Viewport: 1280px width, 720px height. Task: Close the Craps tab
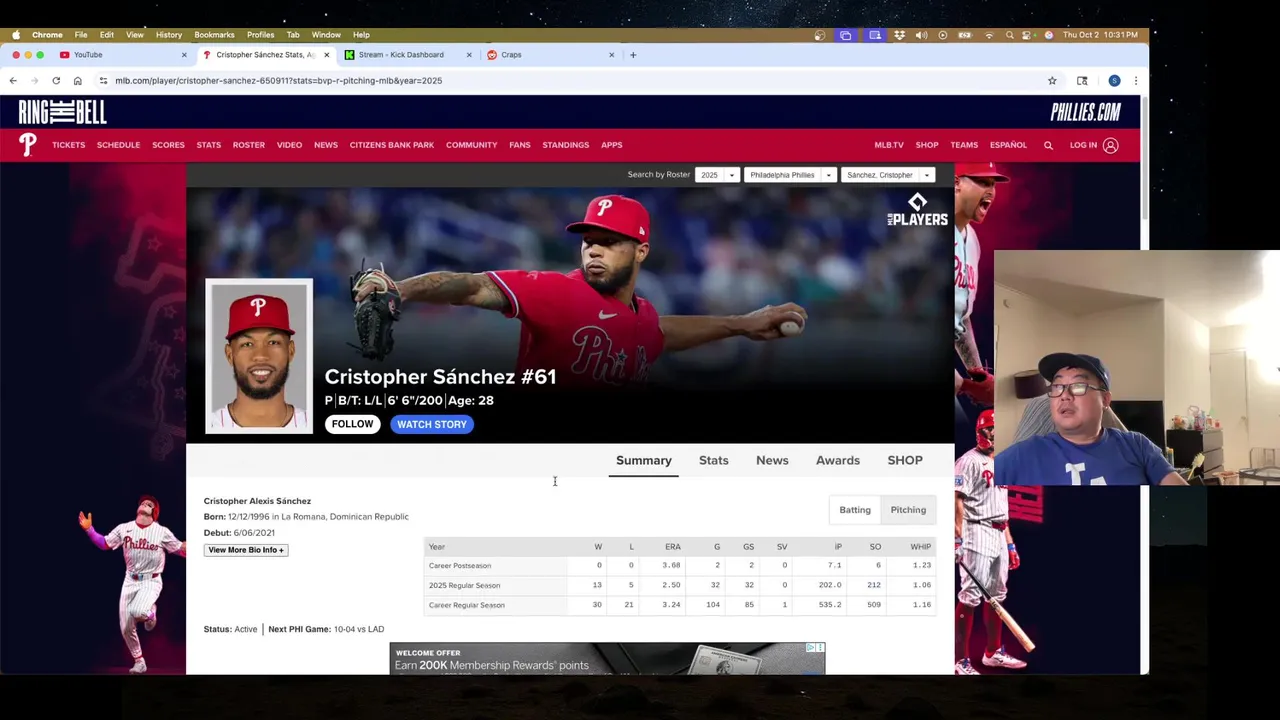click(x=611, y=55)
